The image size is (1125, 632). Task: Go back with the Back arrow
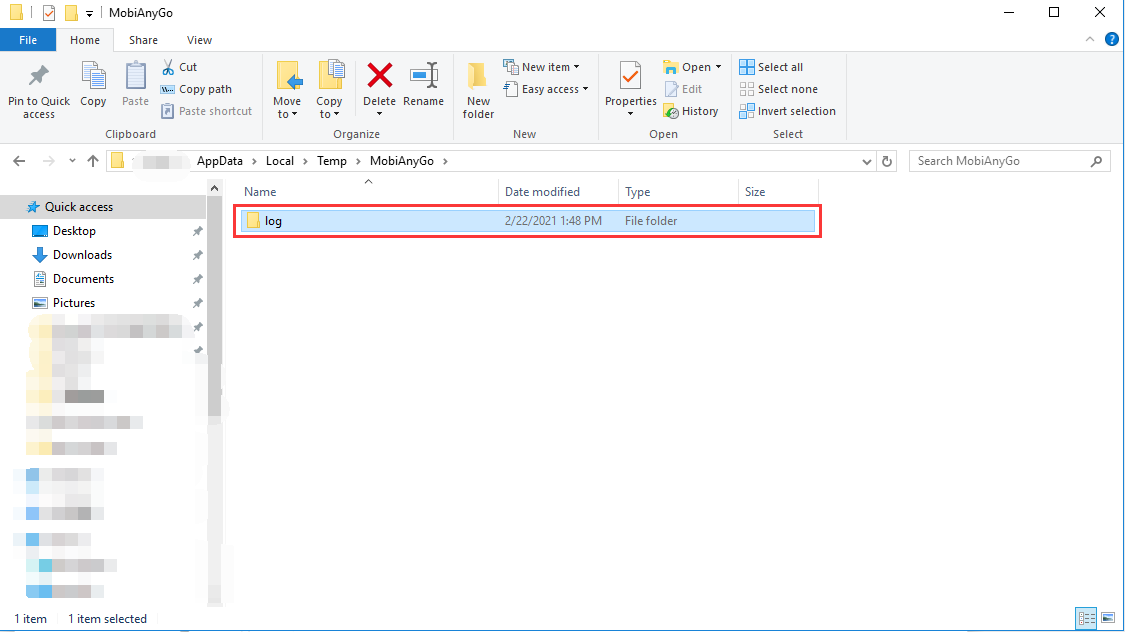[x=19, y=161]
